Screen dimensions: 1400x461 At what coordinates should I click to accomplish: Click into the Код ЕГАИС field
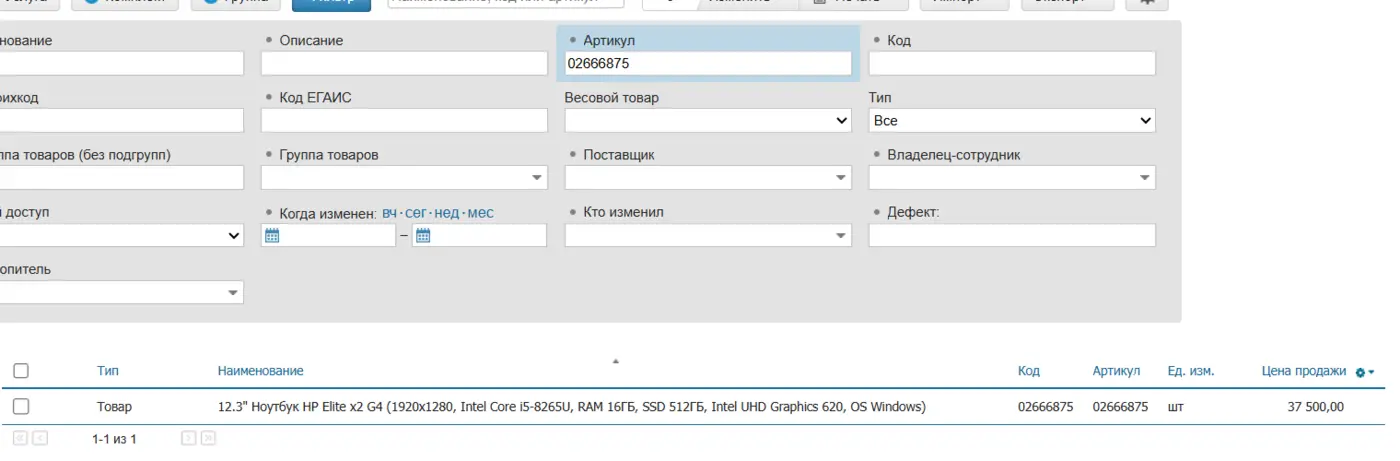(404, 120)
